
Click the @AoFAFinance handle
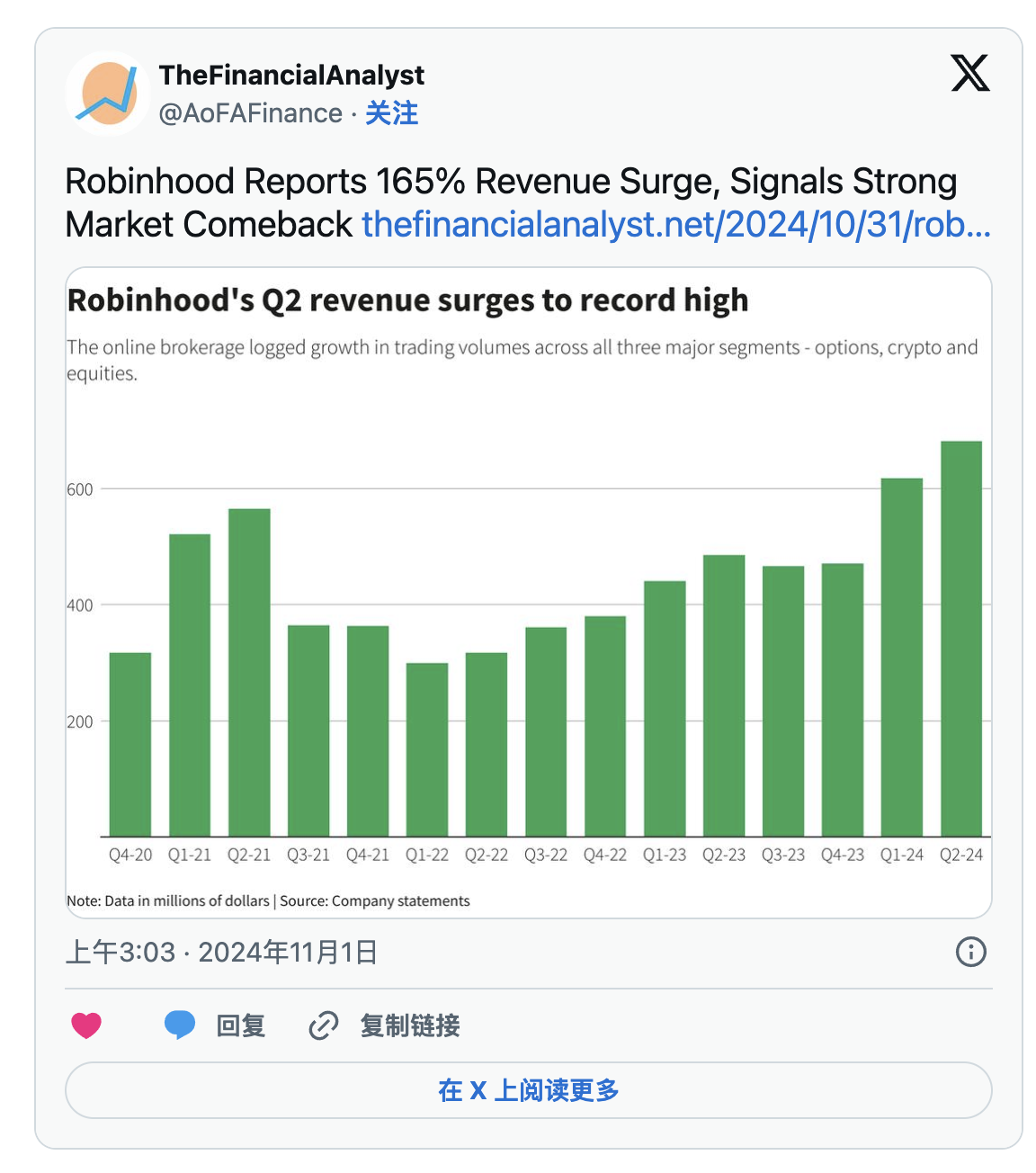(x=250, y=113)
